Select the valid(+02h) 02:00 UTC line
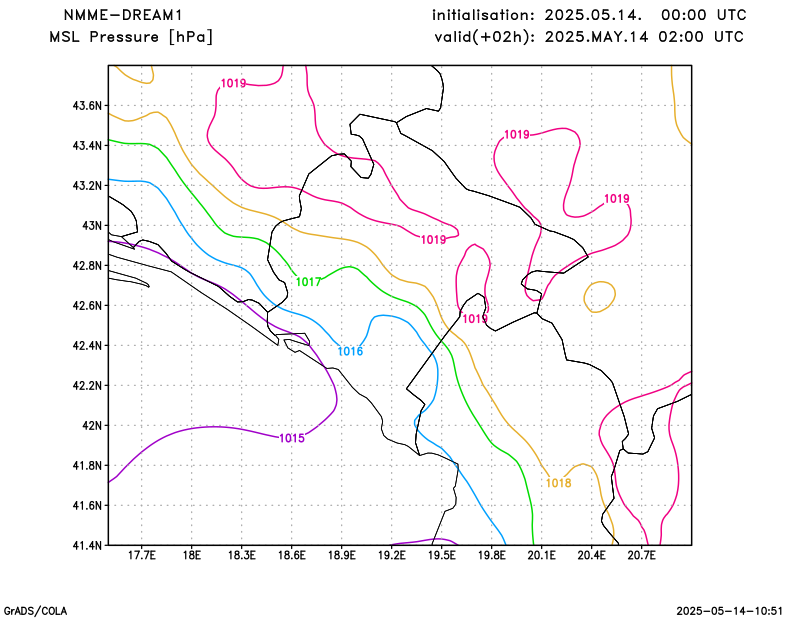Viewport: 800px width, 618px height. click(x=589, y=37)
